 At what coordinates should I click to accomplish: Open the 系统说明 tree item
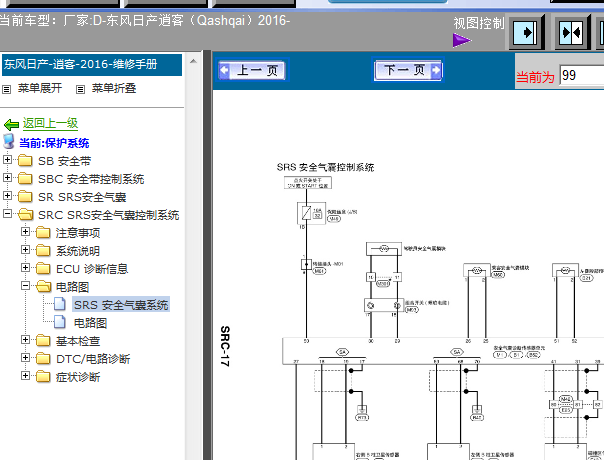point(78,251)
